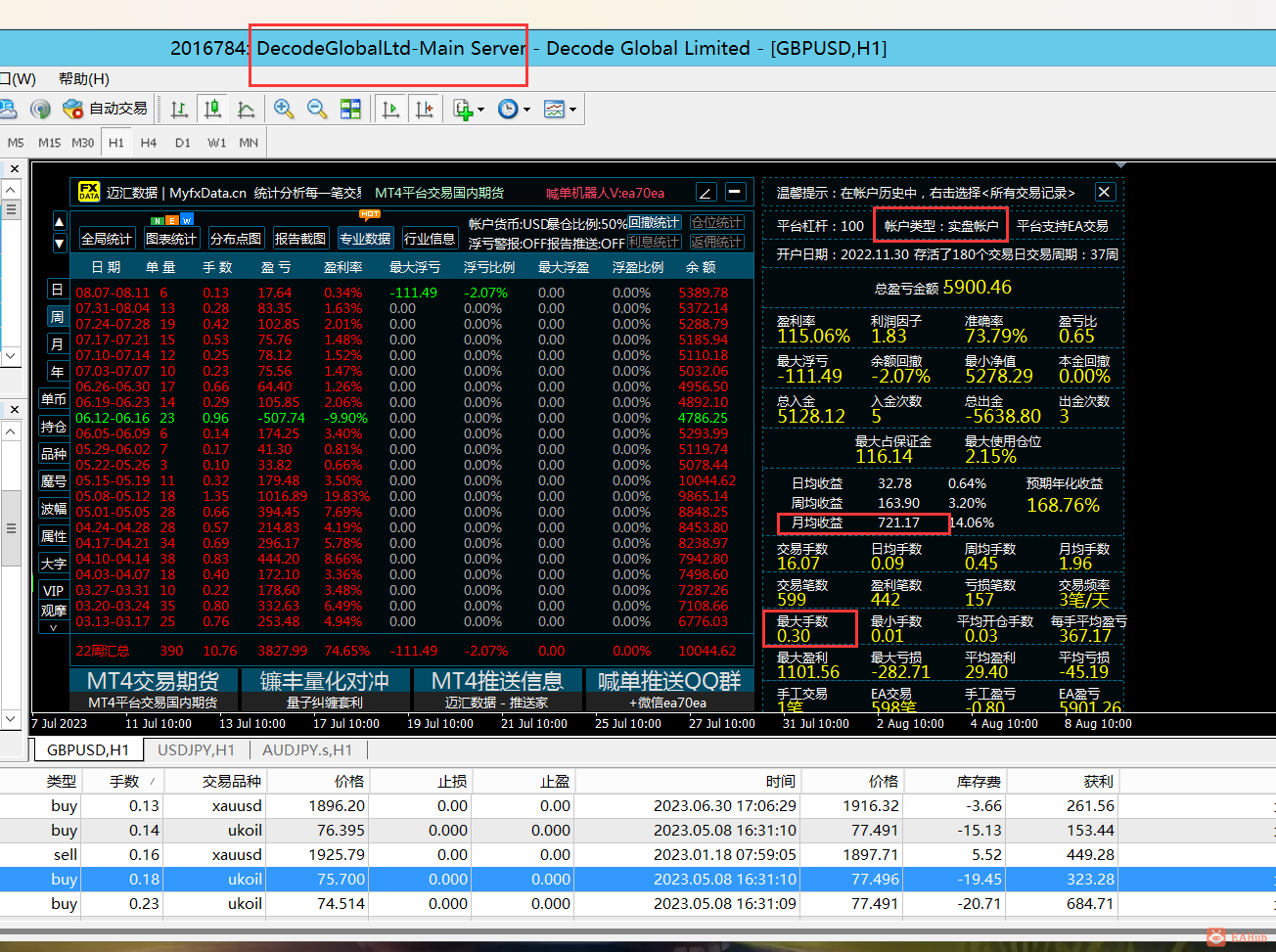1276x952 pixels.
Task: Open the 帮助(H) help menu
Action: pyautogui.click(x=83, y=78)
